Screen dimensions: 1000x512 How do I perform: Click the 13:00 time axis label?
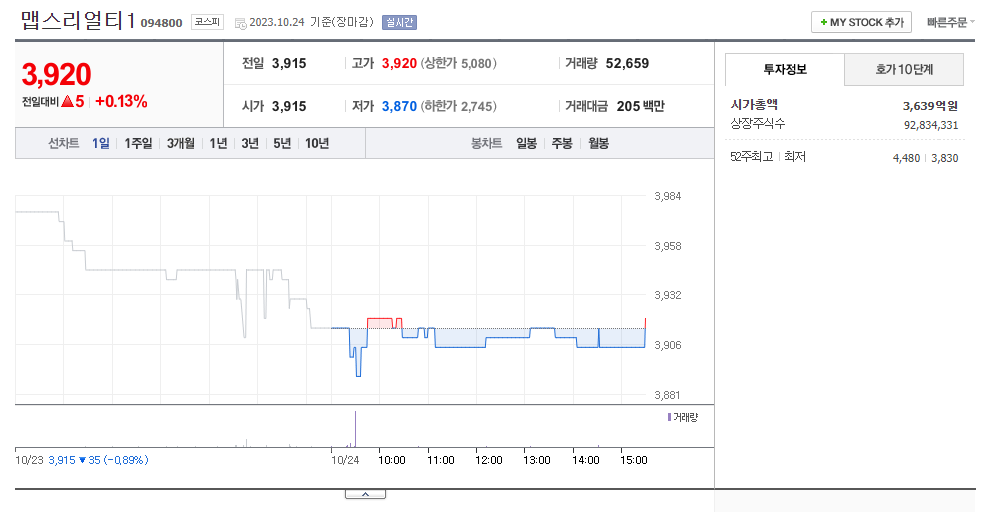tap(537, 460)
